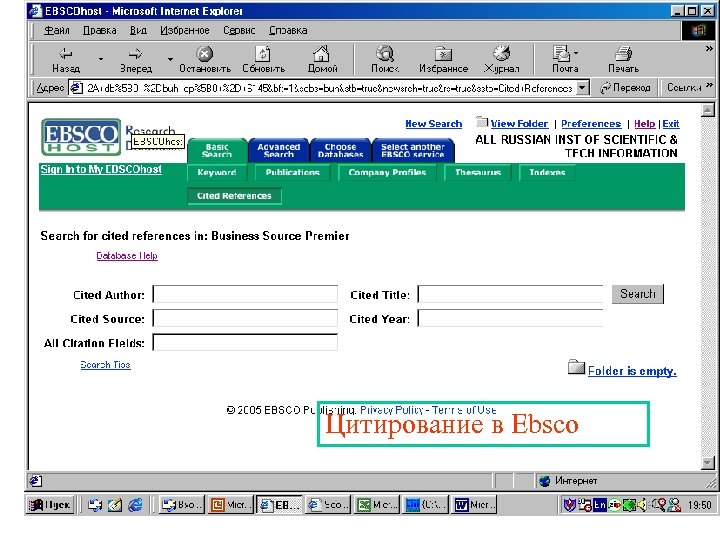
Task: Open the Пуск (Start) button
Action: 51,505
